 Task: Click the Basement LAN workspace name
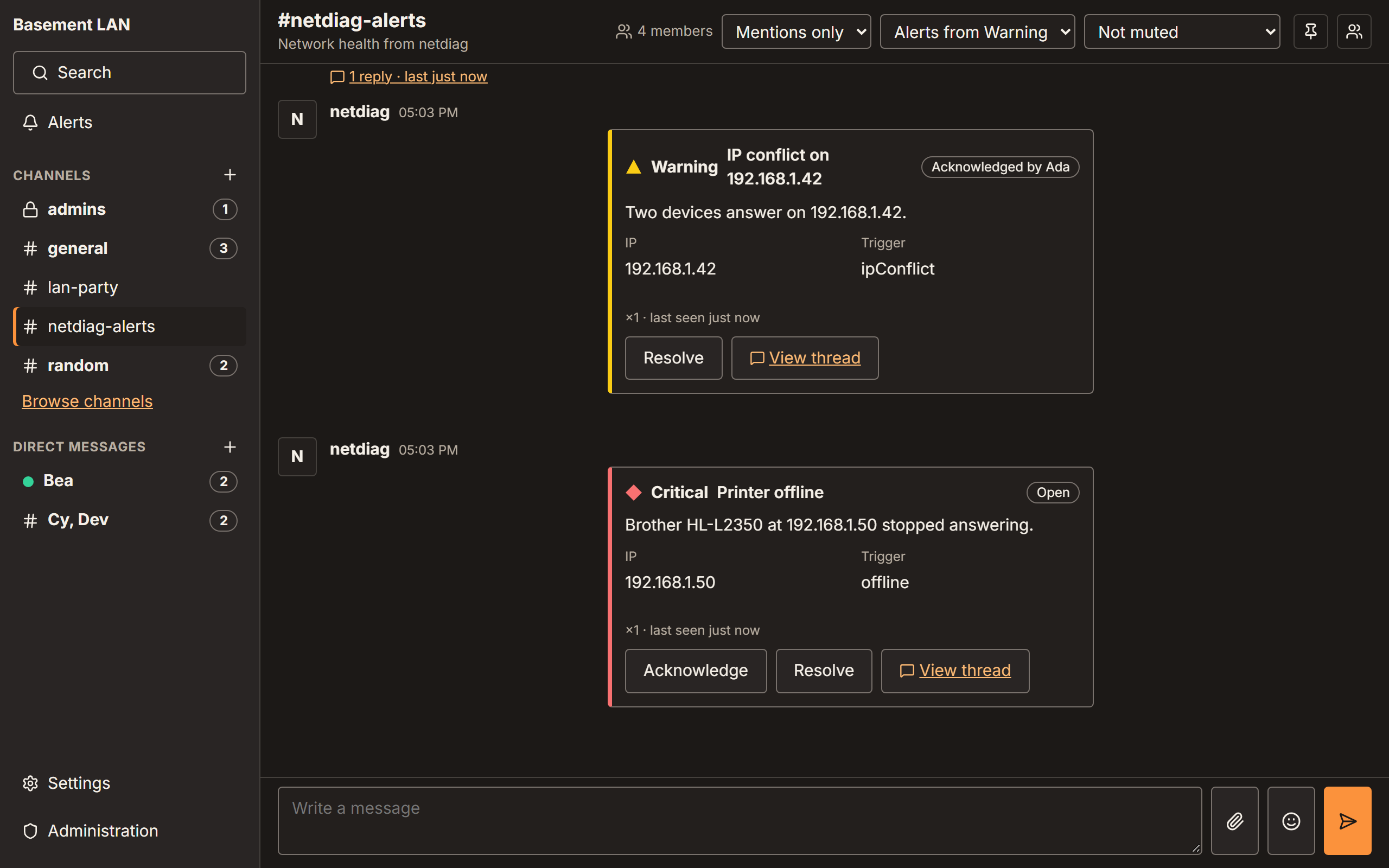point(72,25)
